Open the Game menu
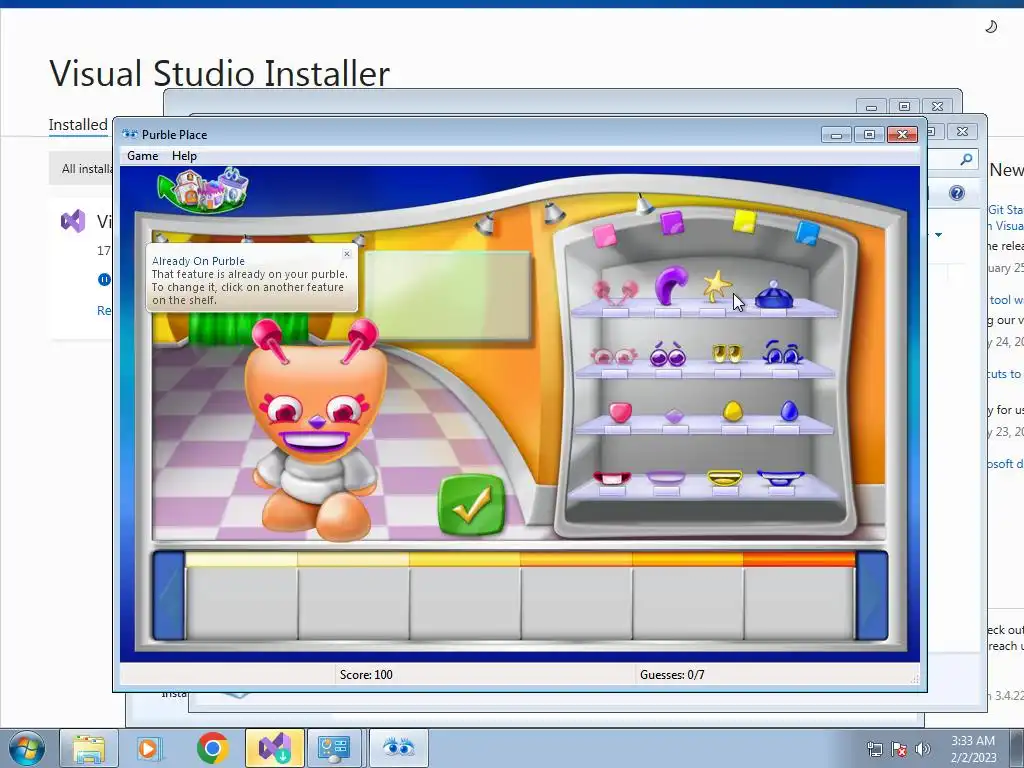Image resolution: width=1024 pixels, height=768 pixels. (x=142, y=155)
